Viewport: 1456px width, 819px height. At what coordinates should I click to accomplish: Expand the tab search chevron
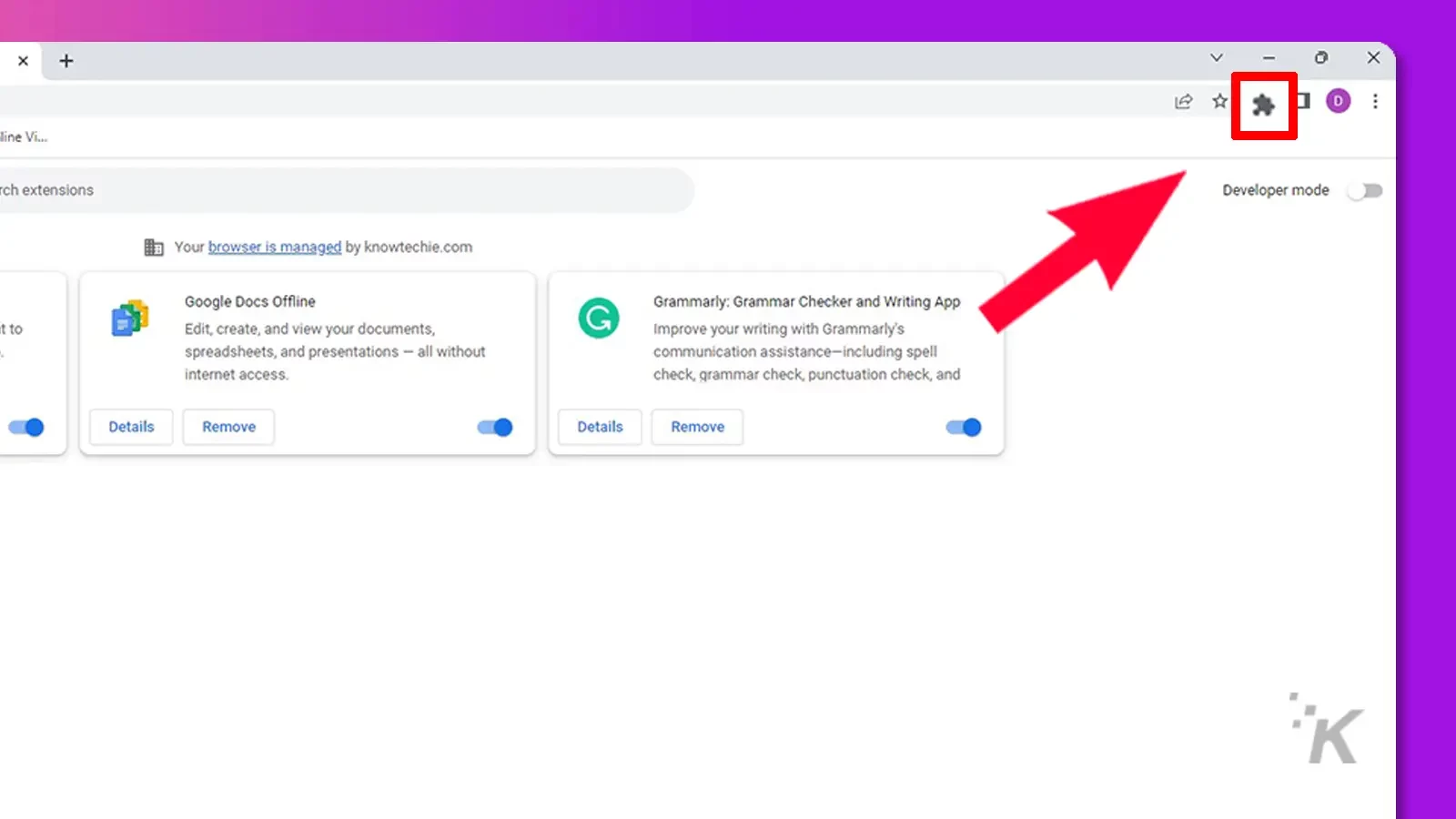coord(1217,57)
